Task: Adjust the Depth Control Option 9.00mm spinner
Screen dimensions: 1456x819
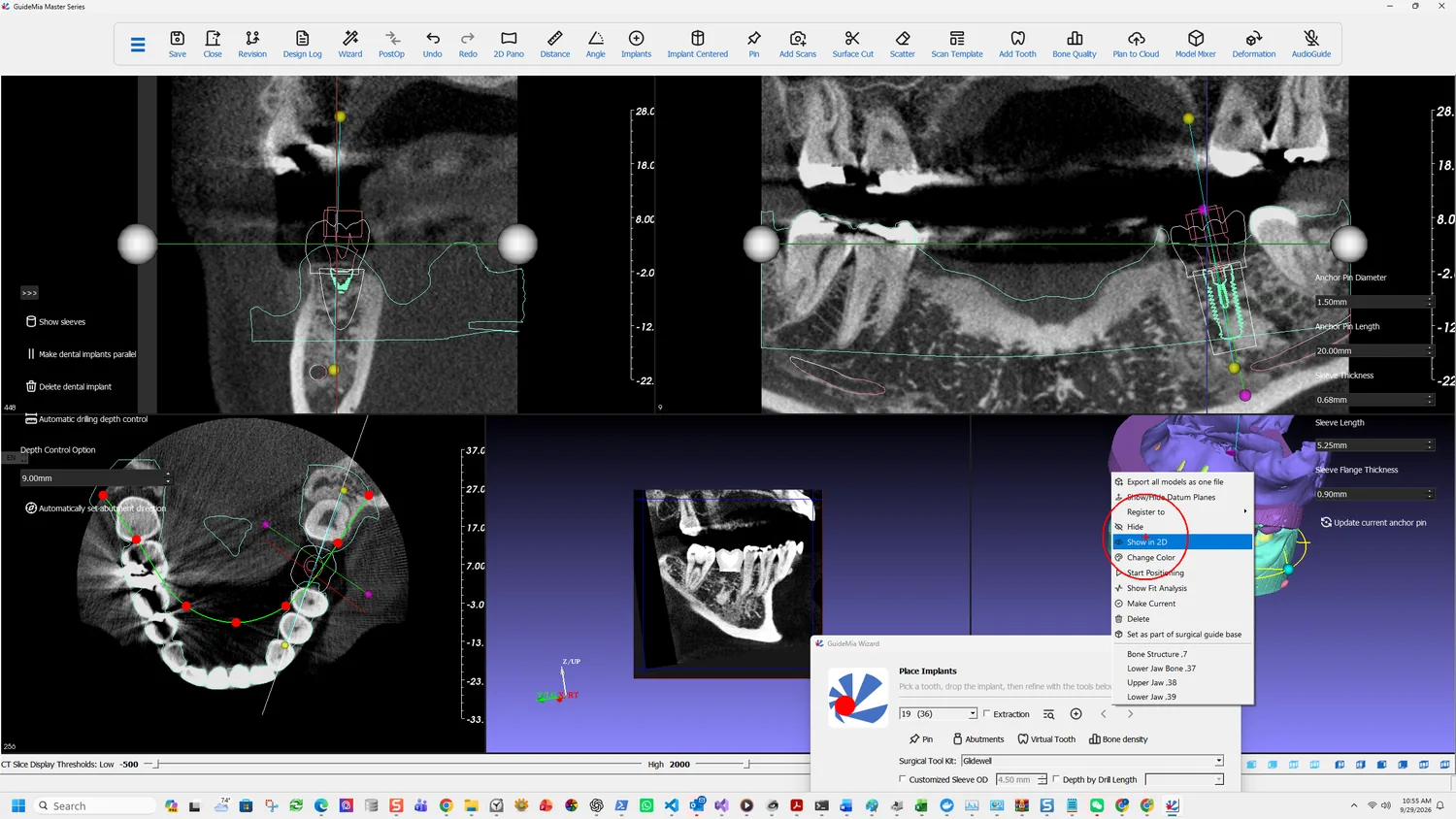Action: [x=168, y=478]
